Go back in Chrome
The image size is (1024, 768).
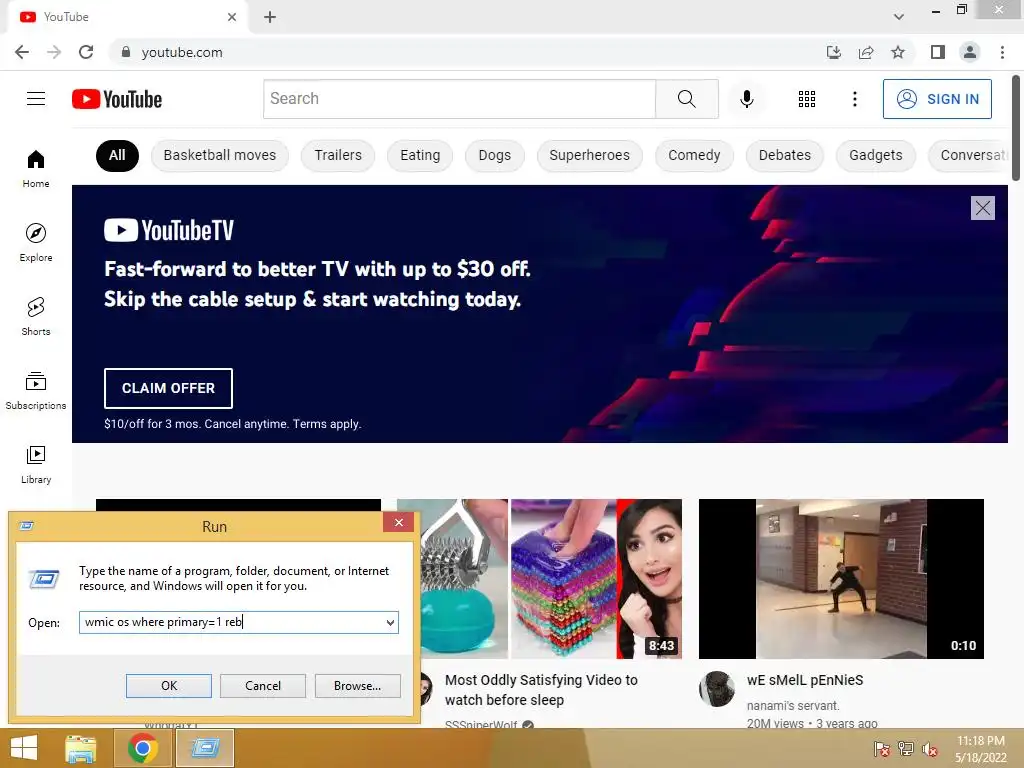click(22, 52)
